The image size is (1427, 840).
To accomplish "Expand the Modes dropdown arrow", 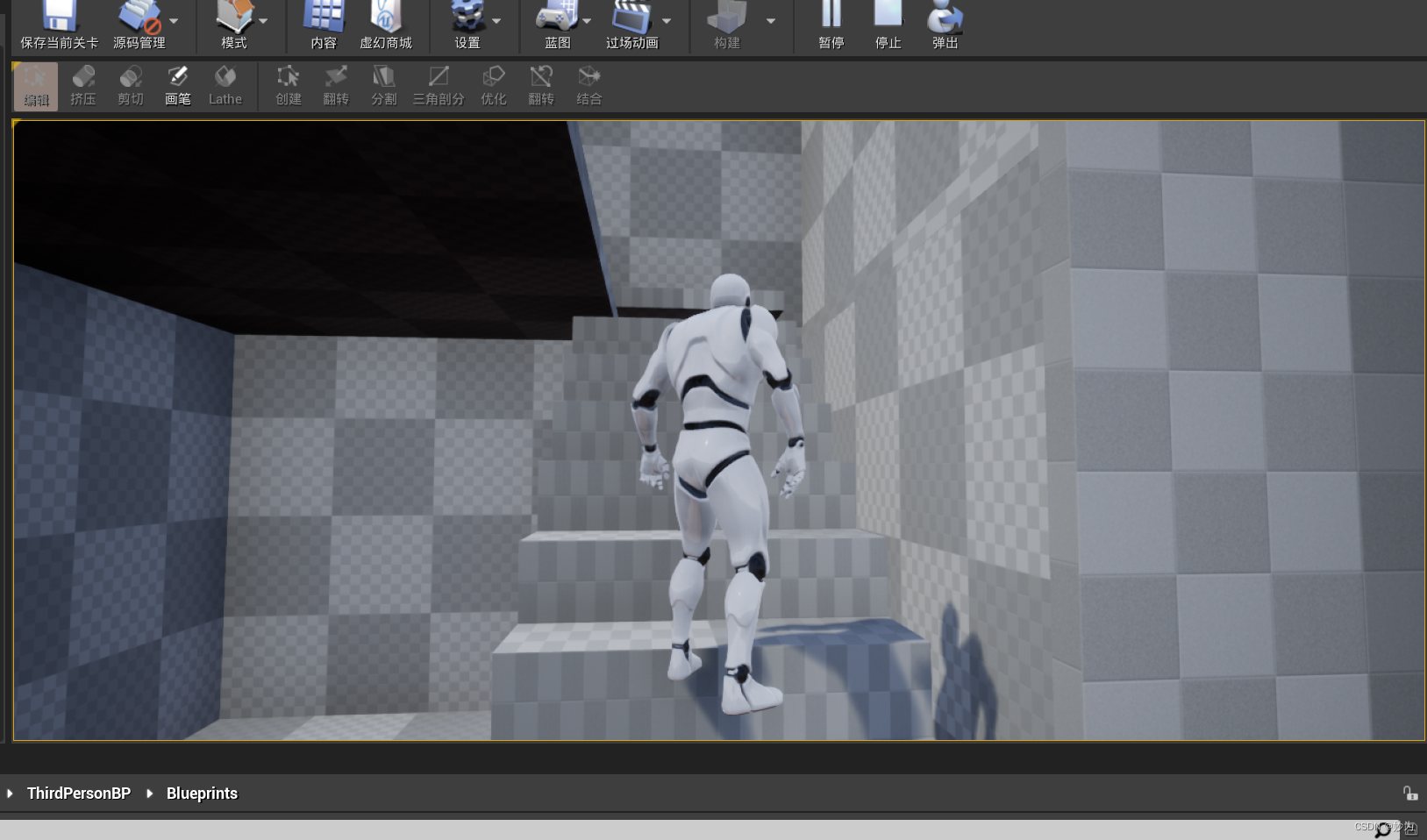I will coord(263,20).
